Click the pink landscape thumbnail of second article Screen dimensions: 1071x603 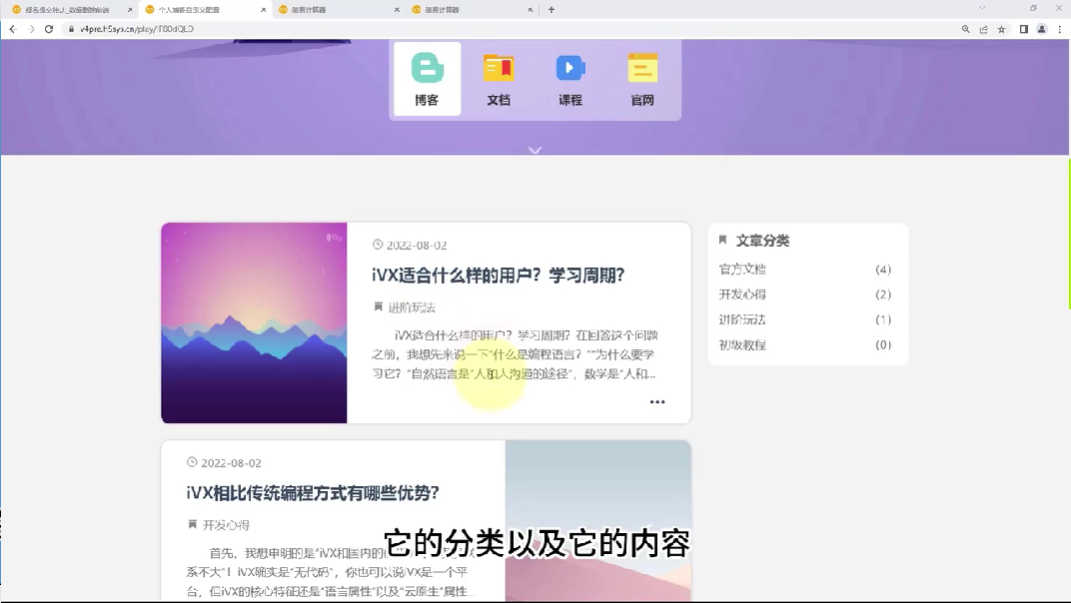[598, 520]
